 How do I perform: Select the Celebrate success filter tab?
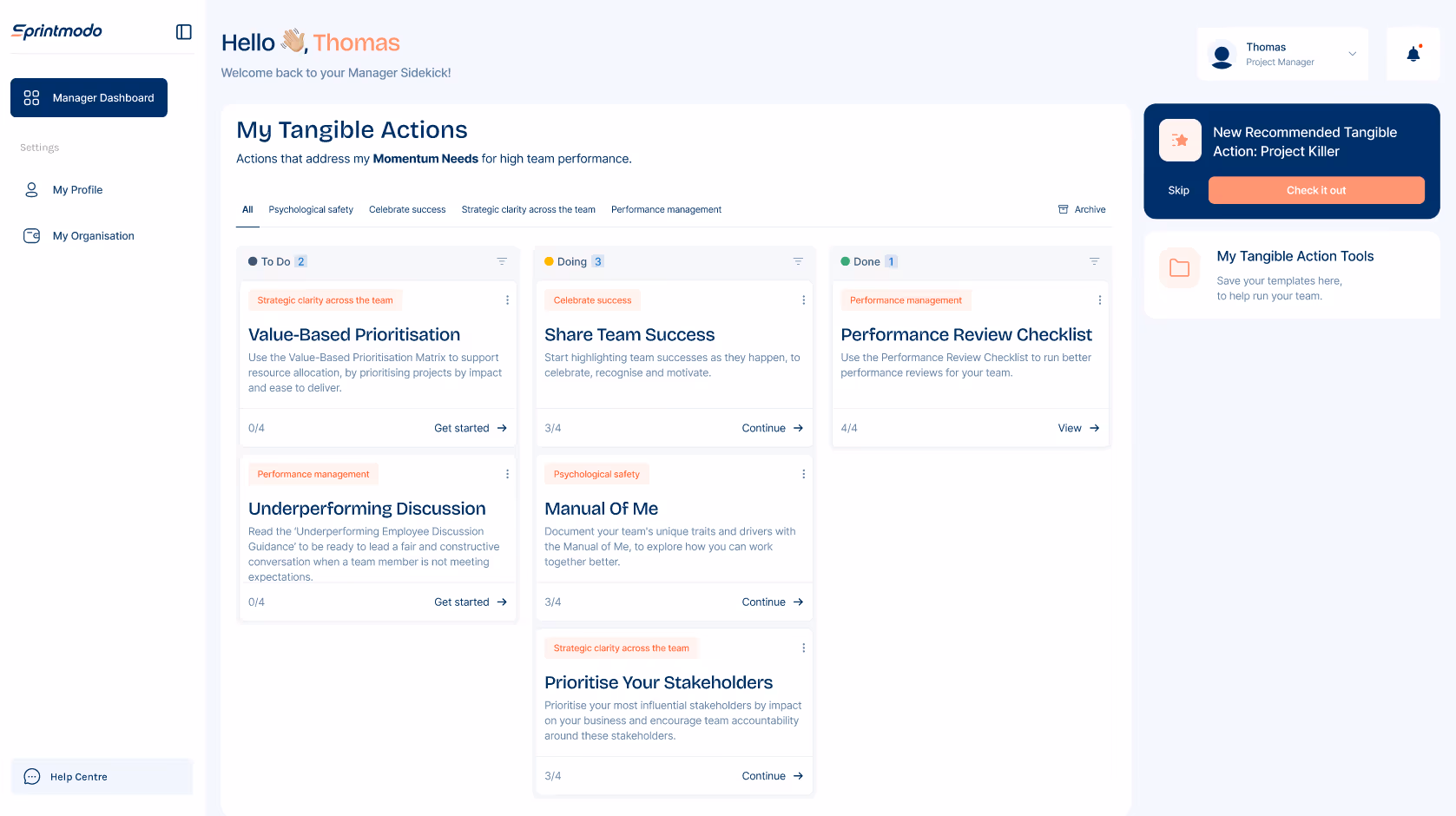pyautogui.click(x=406, y=209)
